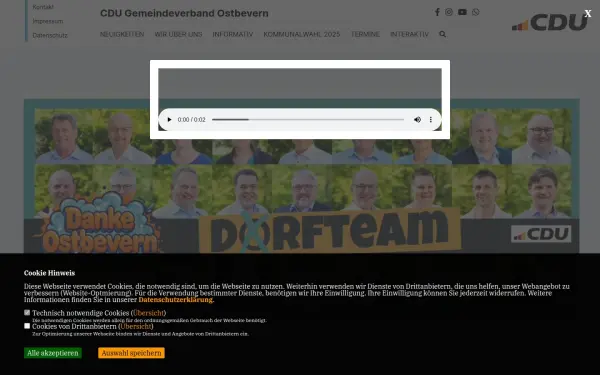The image size is (600, 375).
Task: Mute the audio player volume
Action: point(417,120)
